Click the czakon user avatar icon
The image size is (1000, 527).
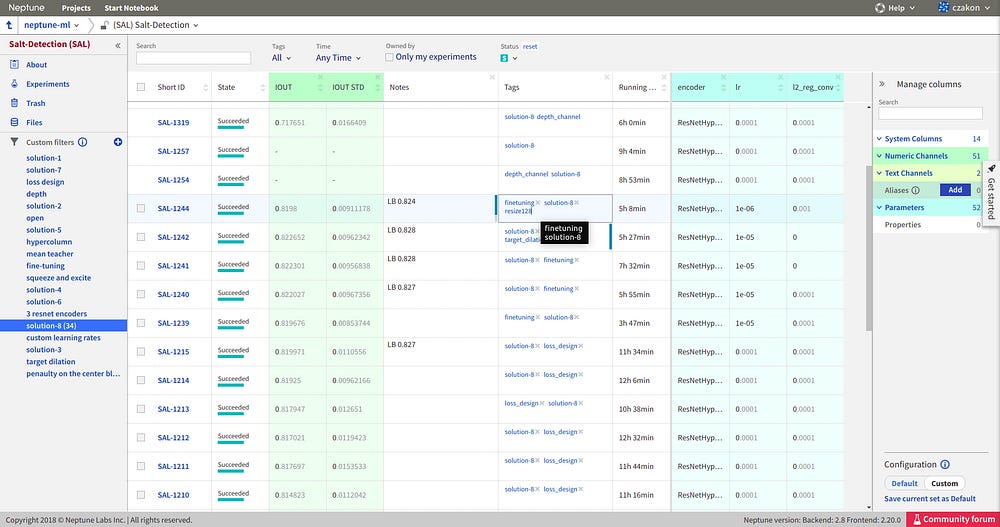tap(944, 8)
